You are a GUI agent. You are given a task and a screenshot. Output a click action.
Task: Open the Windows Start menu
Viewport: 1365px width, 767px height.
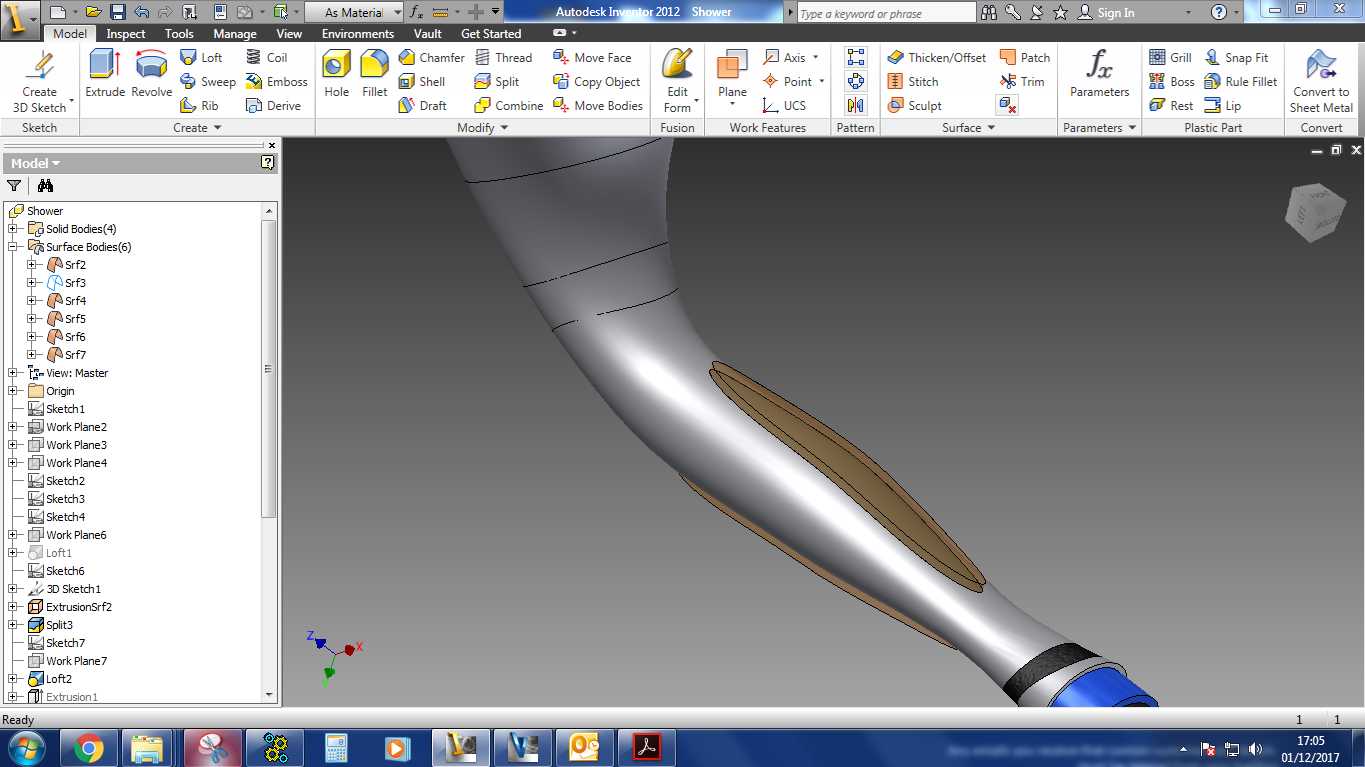pyautogui.click(x=26, y=747)
